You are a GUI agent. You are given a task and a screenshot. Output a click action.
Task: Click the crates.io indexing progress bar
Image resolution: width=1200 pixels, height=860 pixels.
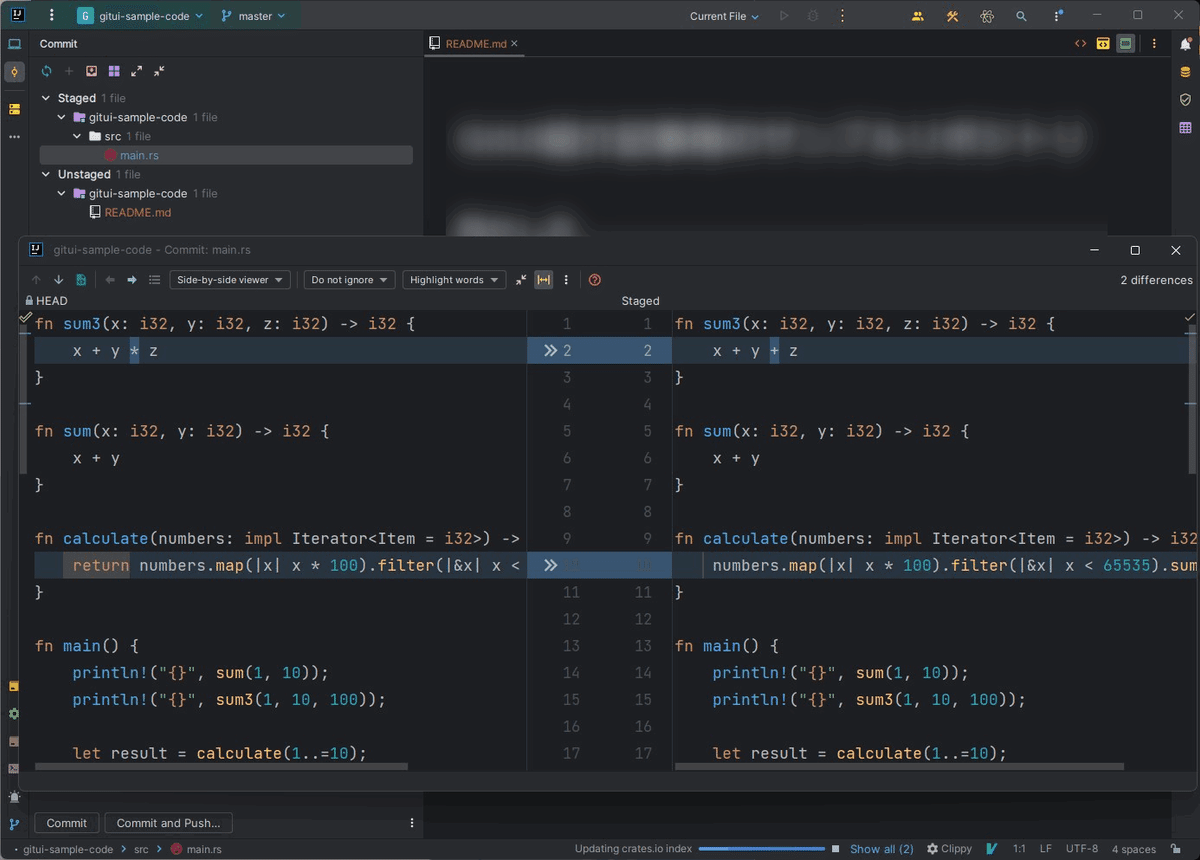[x=763, y=848]
